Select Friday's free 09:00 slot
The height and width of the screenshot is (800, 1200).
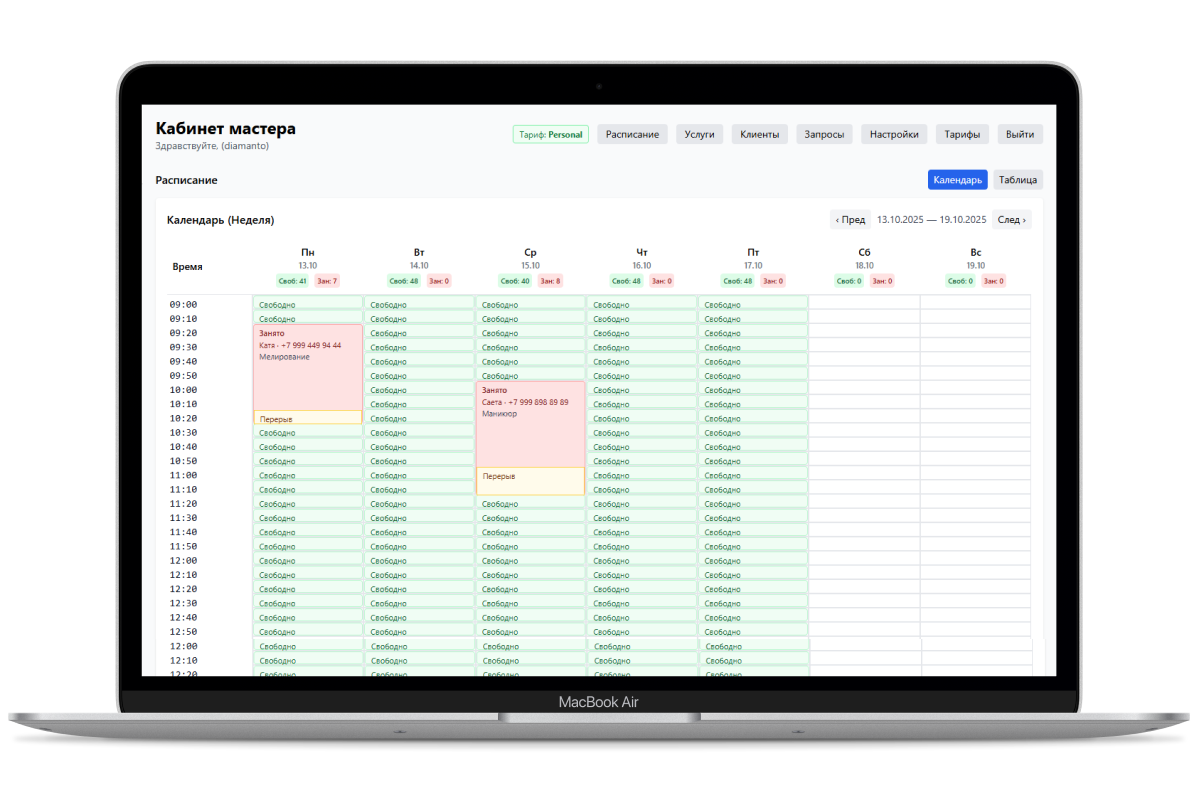pos(752,304)
